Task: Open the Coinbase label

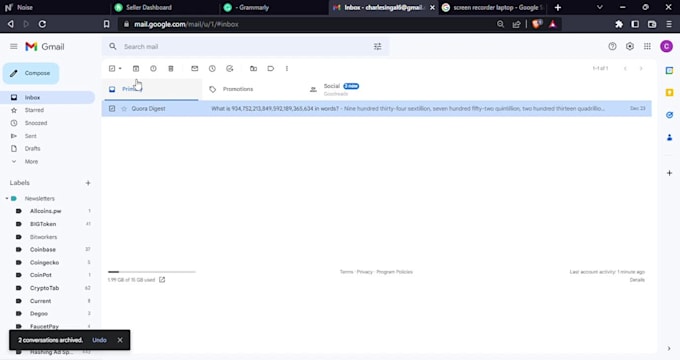Action: 42,250
